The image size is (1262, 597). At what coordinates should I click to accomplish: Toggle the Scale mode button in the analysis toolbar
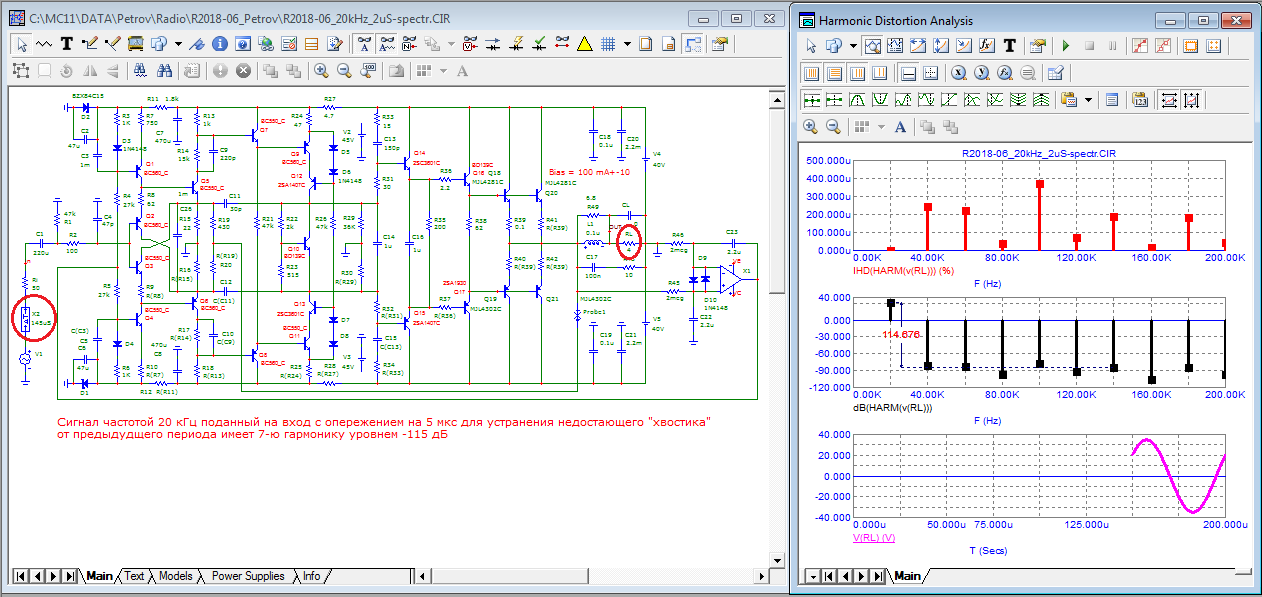click(x=871, y=46)
